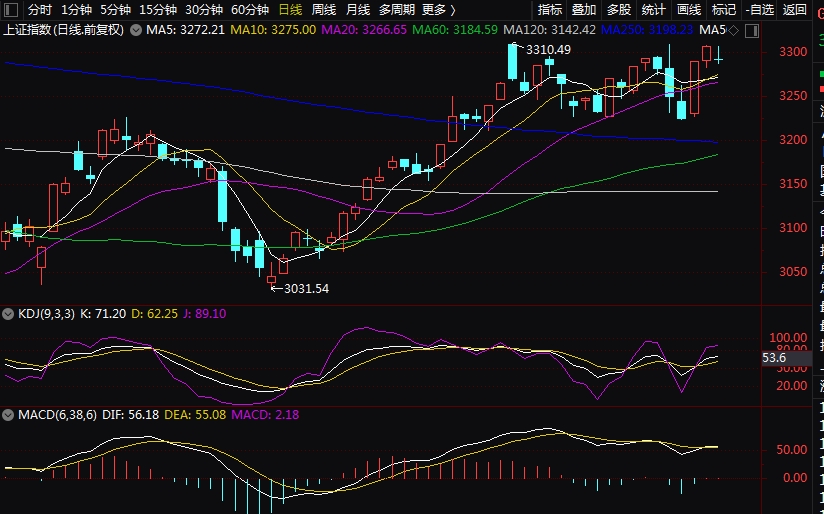Switch to the 分时 intraday tab
This screenshot has width=824, height=514.
39,10
